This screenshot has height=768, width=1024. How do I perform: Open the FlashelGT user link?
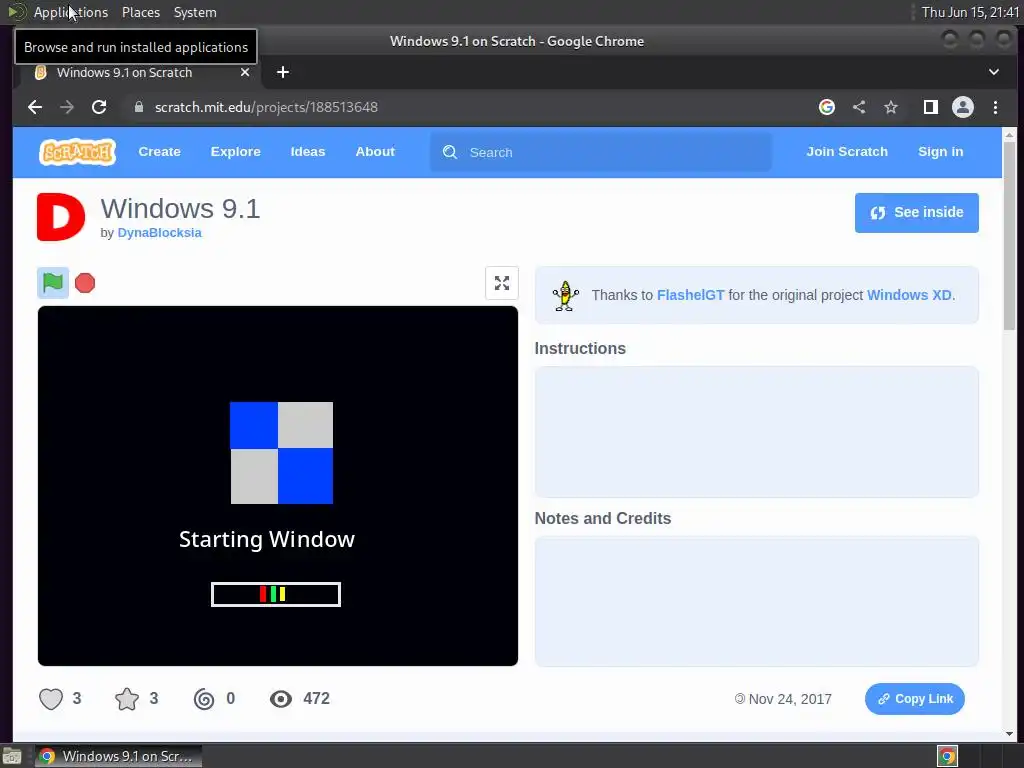click(690, 295)
